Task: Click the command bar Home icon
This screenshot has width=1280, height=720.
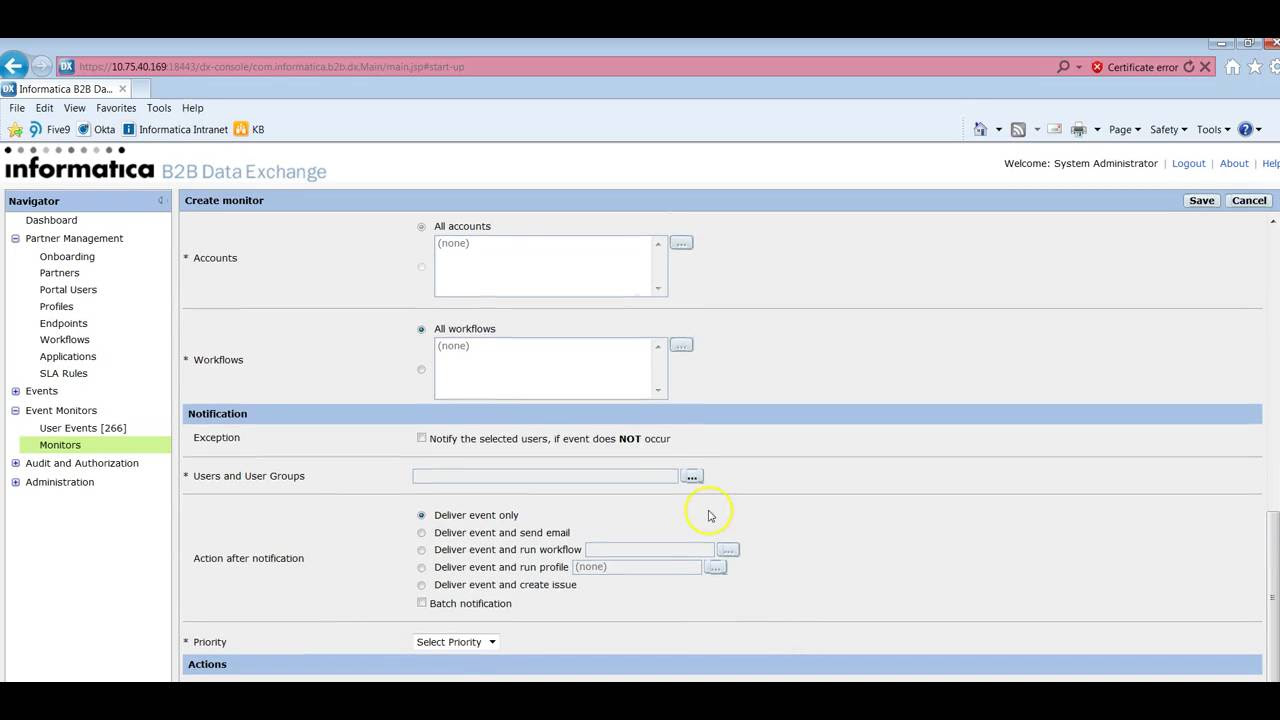Action: 980,129
